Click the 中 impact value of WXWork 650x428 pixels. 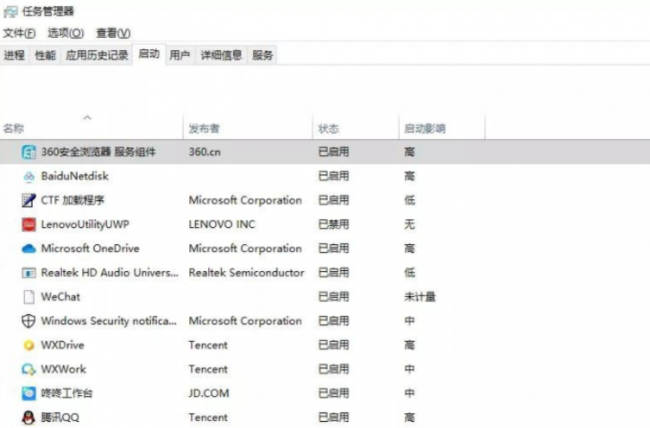[x=410, y=369]
